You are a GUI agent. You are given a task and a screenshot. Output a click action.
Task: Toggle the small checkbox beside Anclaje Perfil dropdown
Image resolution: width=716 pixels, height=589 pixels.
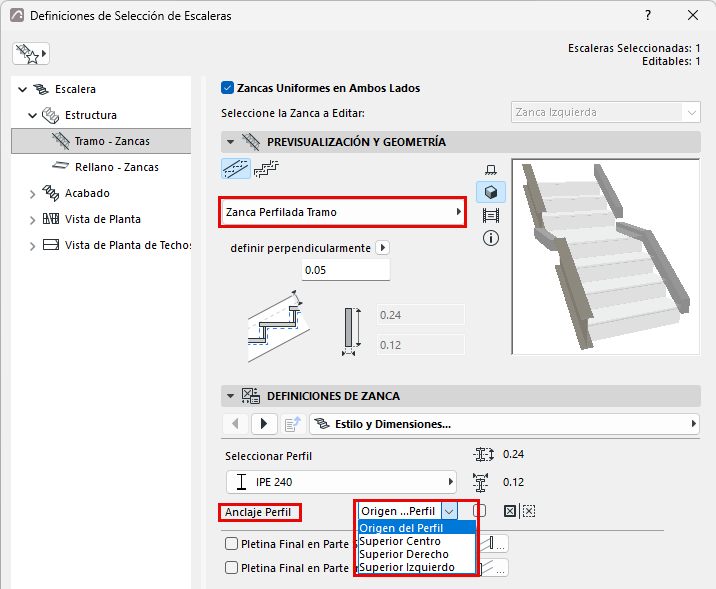point(480,510)
